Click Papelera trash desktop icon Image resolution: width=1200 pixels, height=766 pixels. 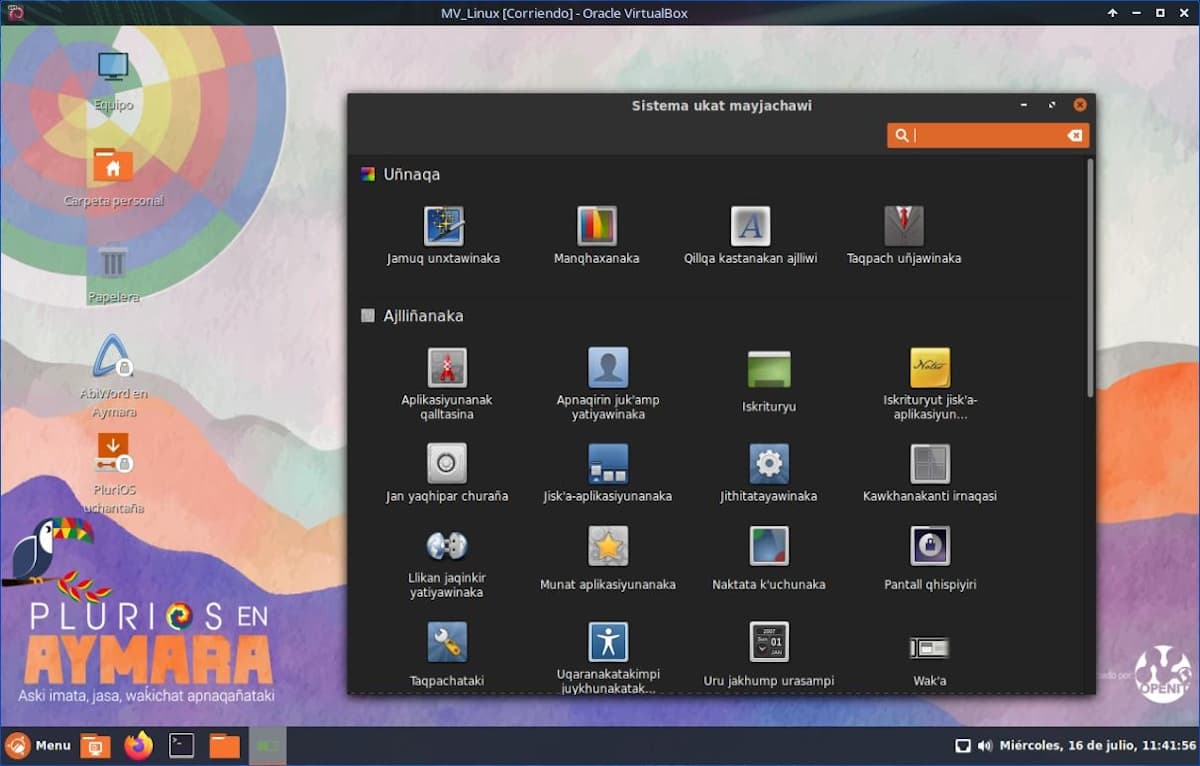(x=113, y=262)
